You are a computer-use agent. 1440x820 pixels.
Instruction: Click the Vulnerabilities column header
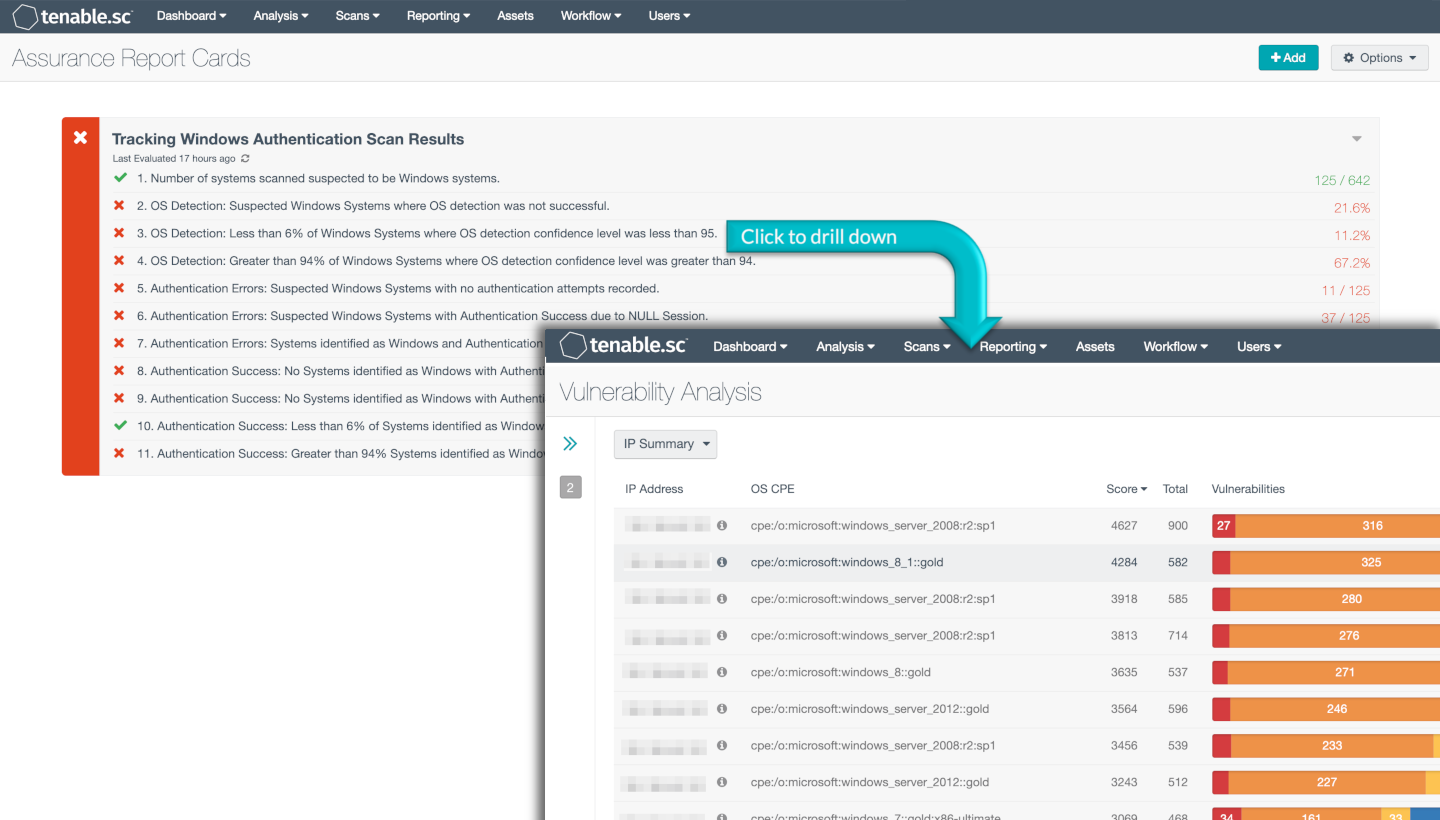1248,489
